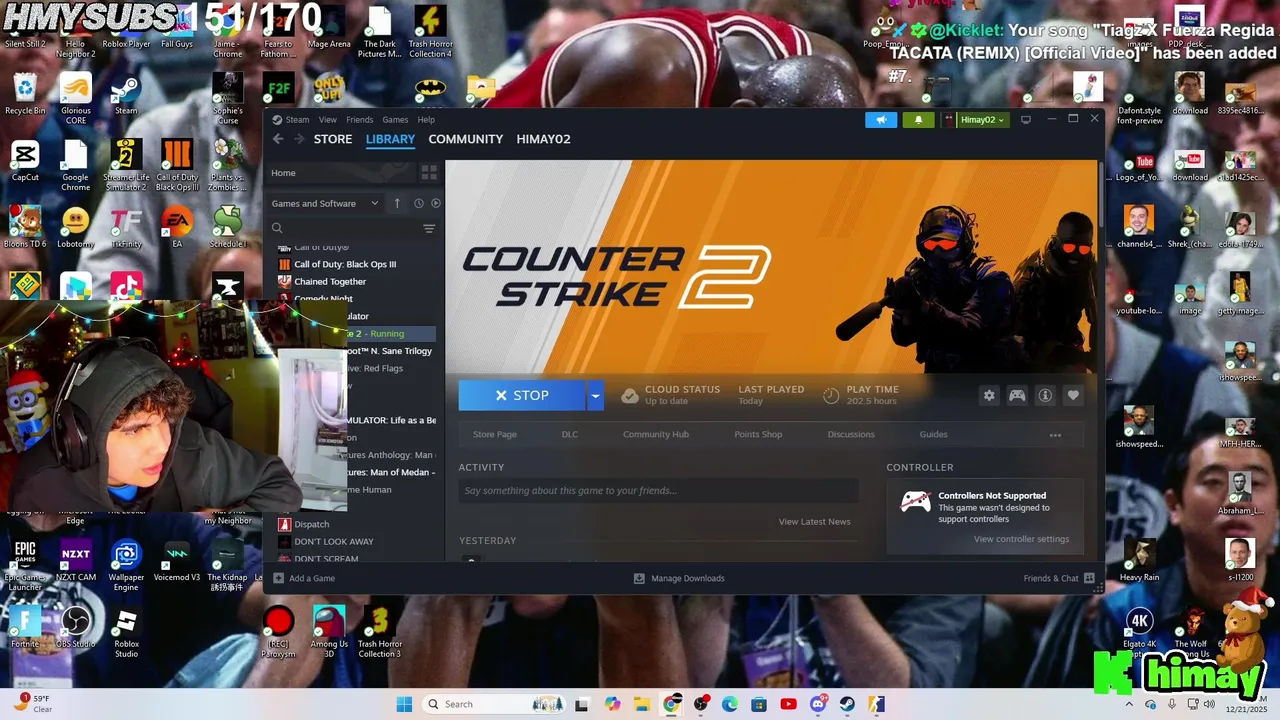Click Library Home button
This screenshot has height=720, width=1280.
[342, 173]
